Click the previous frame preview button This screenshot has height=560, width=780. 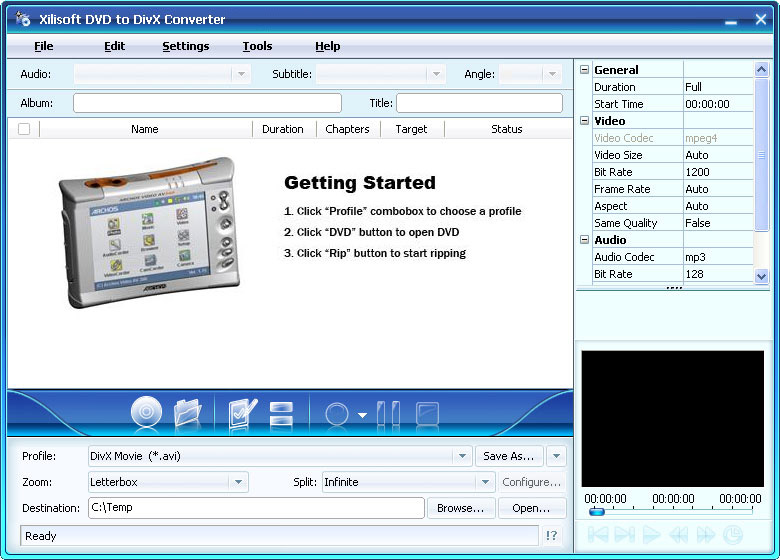[x=598, y=535]
